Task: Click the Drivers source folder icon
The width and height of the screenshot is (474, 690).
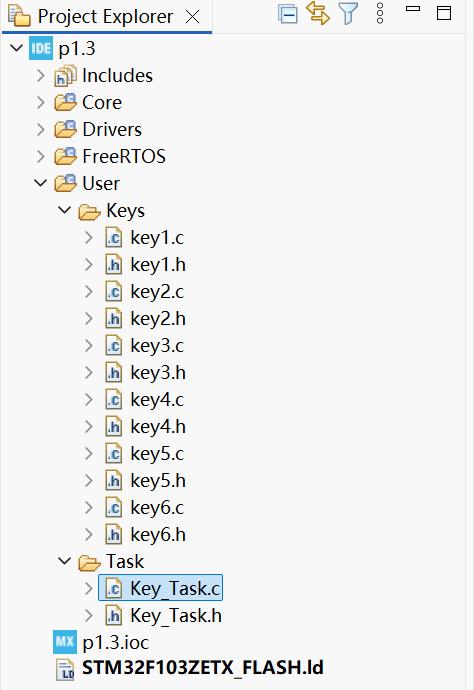Action: pos(65,129)
